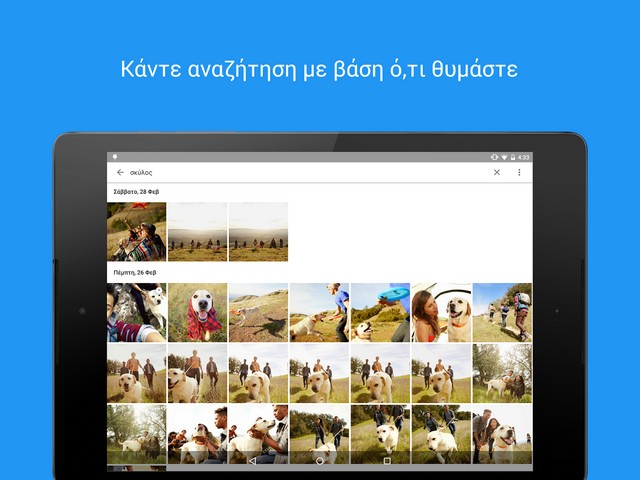This screenshot has width=640, height=480.
Task: Select the "Σάββατο, 28 Φεβ" date header
Action: tap(136, 191)
